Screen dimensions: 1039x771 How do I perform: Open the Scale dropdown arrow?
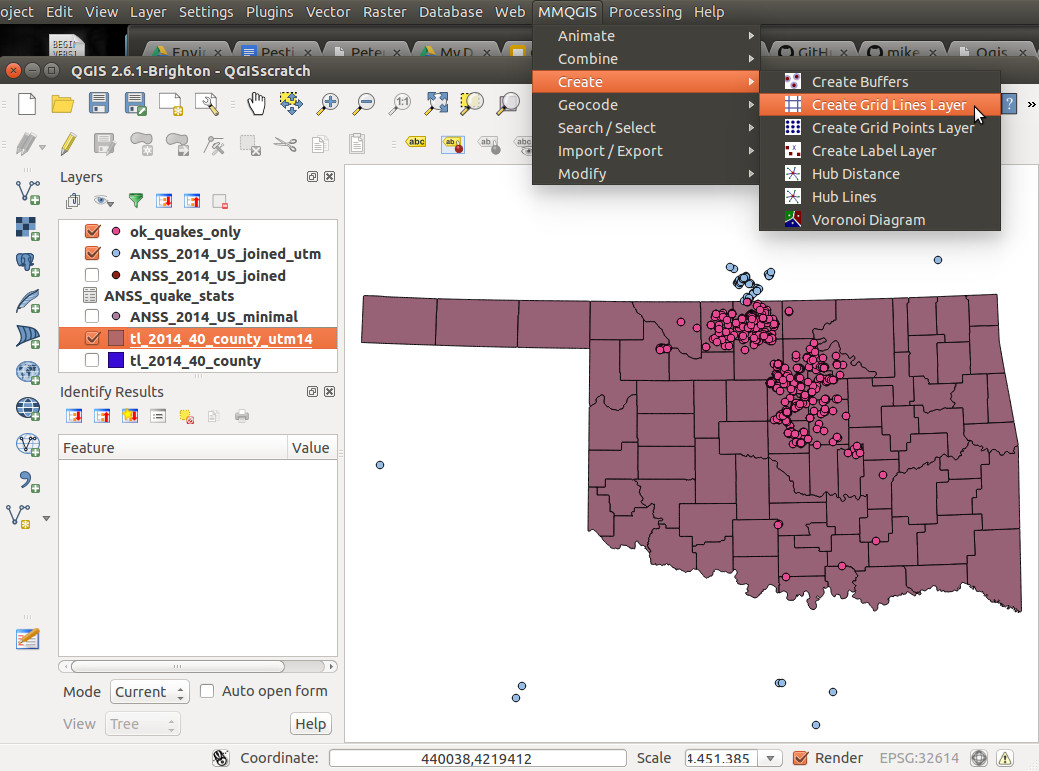tap(771, 758)
